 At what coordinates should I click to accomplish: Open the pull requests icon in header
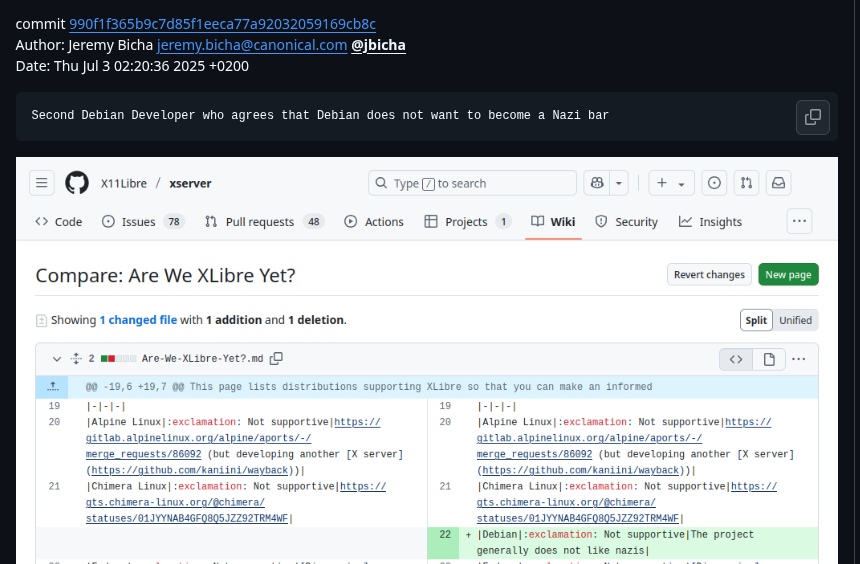pos(746,183)
